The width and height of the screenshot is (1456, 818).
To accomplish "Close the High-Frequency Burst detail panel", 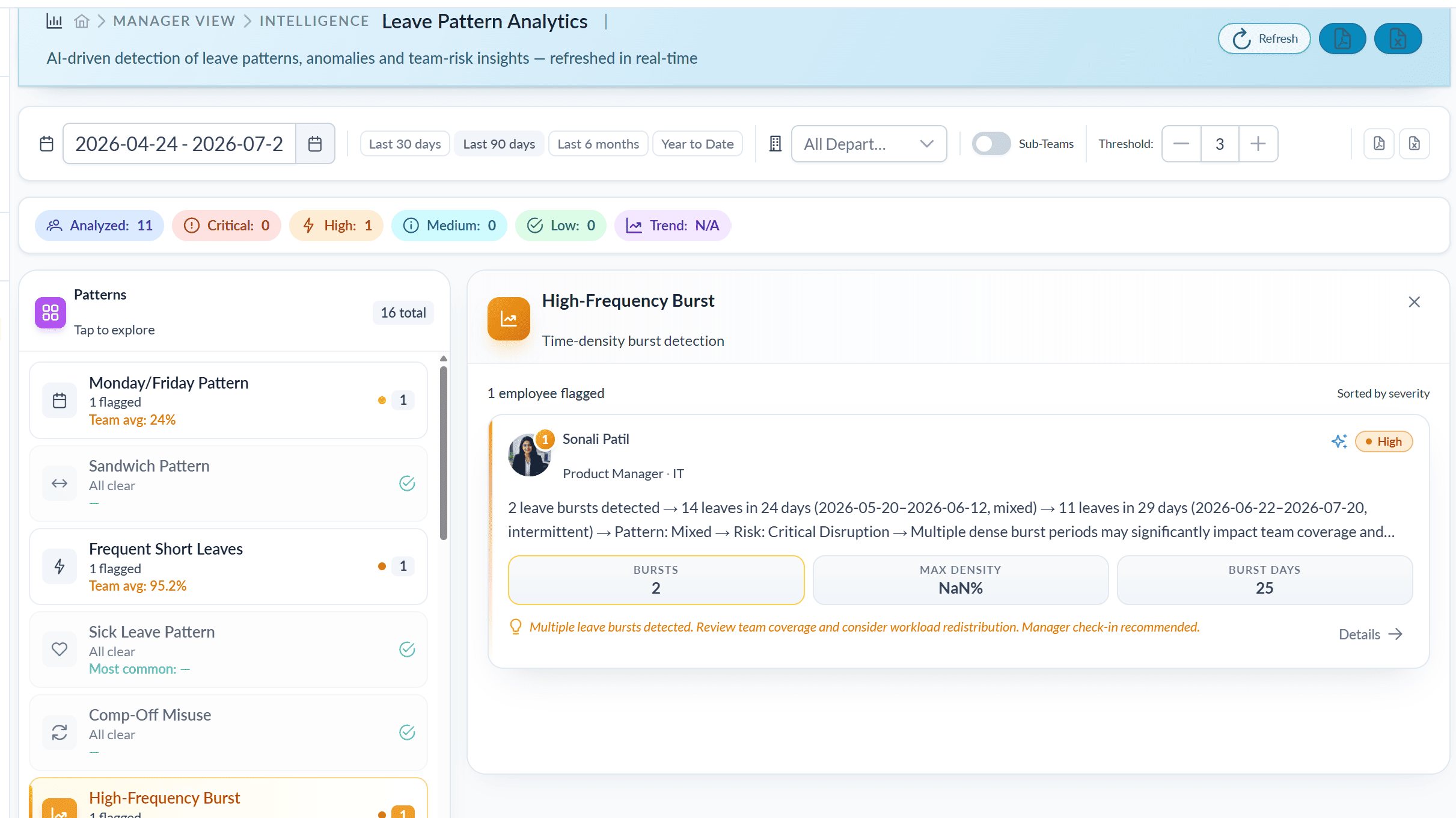I will (1415, 302).
